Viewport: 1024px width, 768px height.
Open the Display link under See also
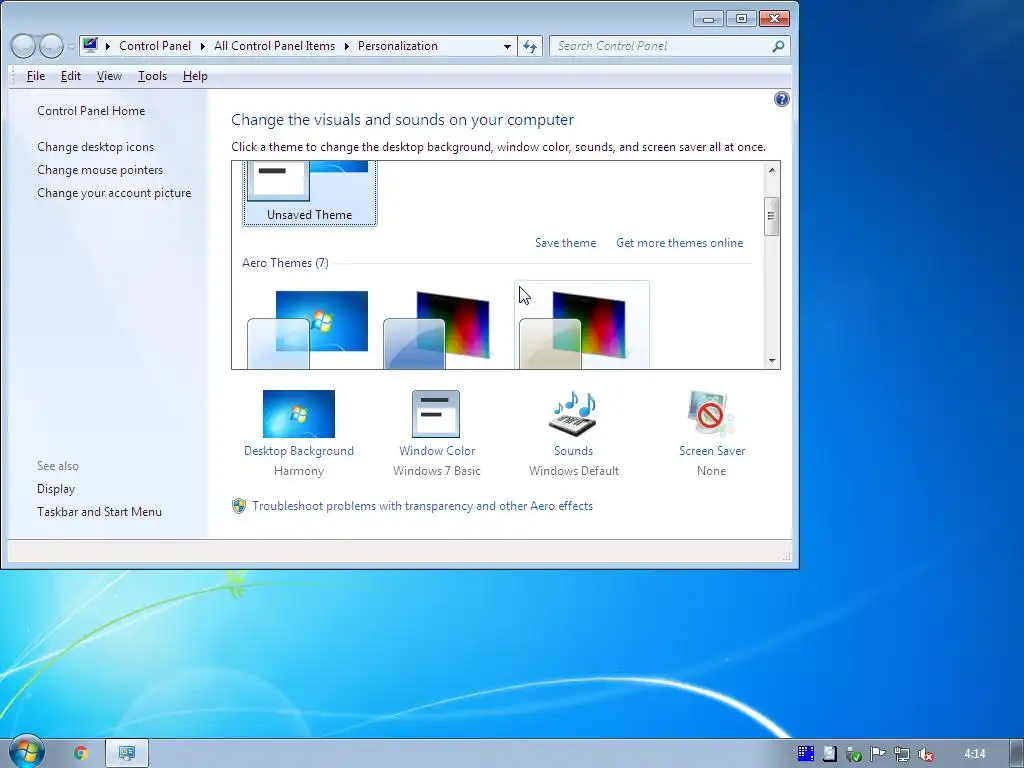click(x=56, y=489)
